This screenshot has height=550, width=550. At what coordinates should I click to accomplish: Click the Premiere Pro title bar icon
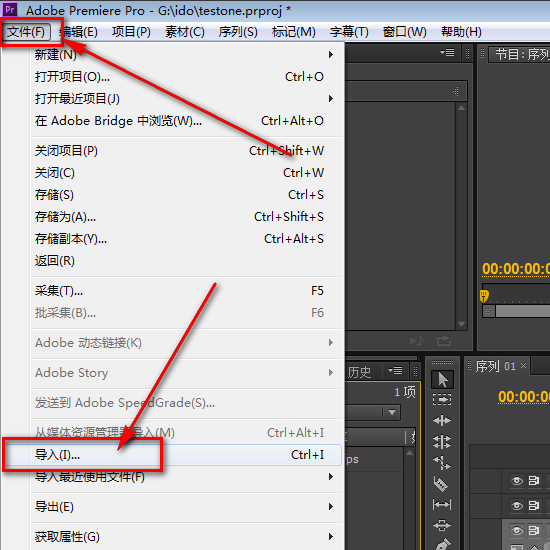pos(10,9)
